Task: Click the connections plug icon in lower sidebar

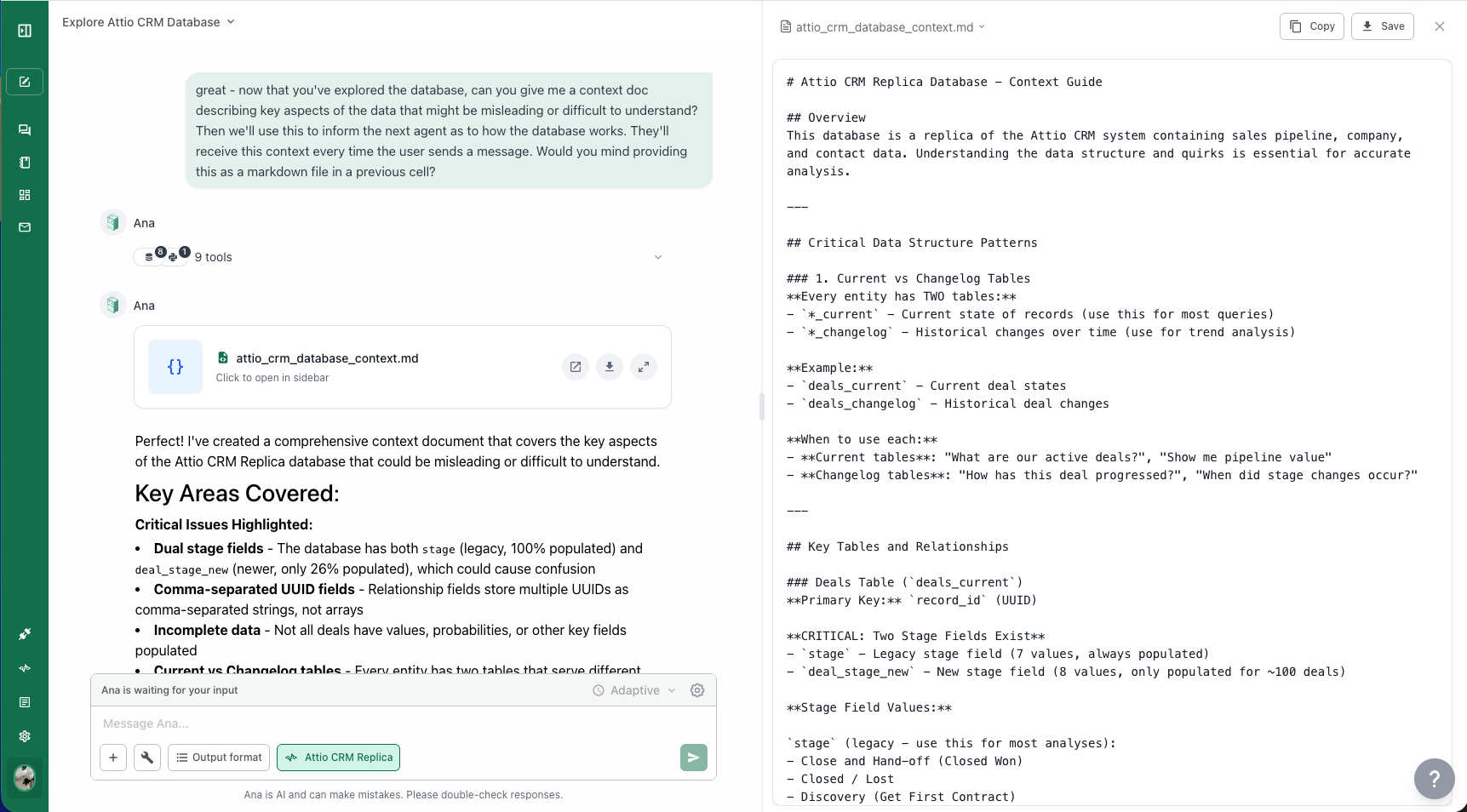Action: coord(24,634)
